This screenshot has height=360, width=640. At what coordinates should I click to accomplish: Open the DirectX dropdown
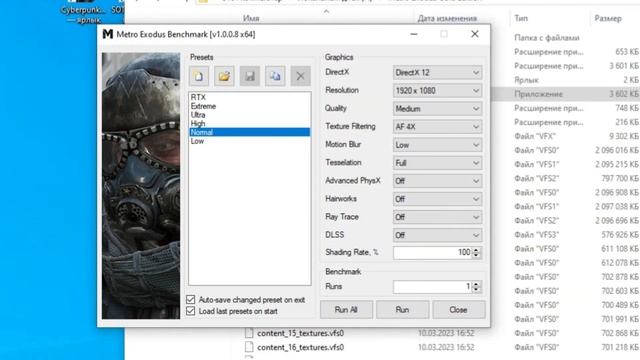pos(437,73)
